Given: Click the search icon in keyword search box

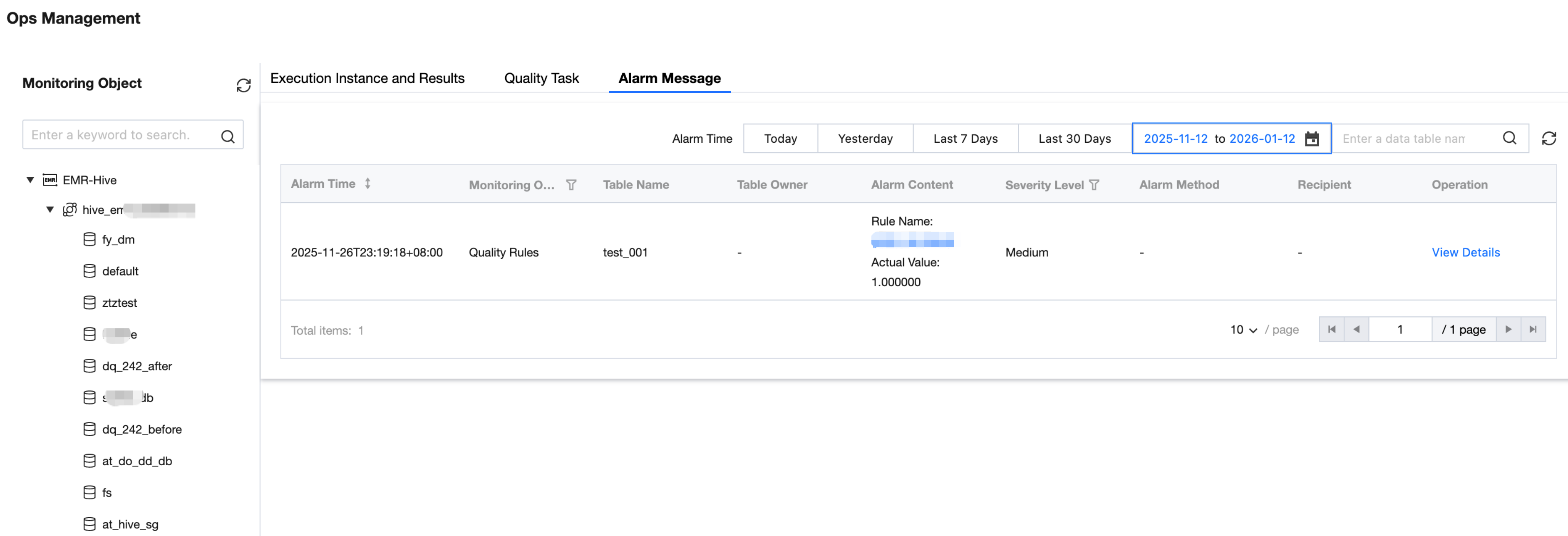Looking at the screenshot, I should [x=228, y=136].
